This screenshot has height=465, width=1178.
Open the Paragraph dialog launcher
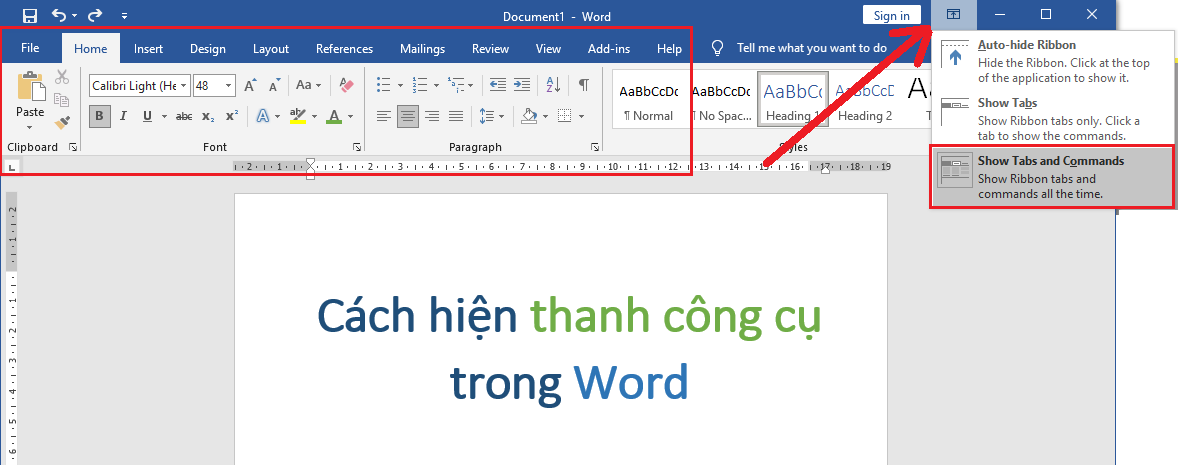595,147
